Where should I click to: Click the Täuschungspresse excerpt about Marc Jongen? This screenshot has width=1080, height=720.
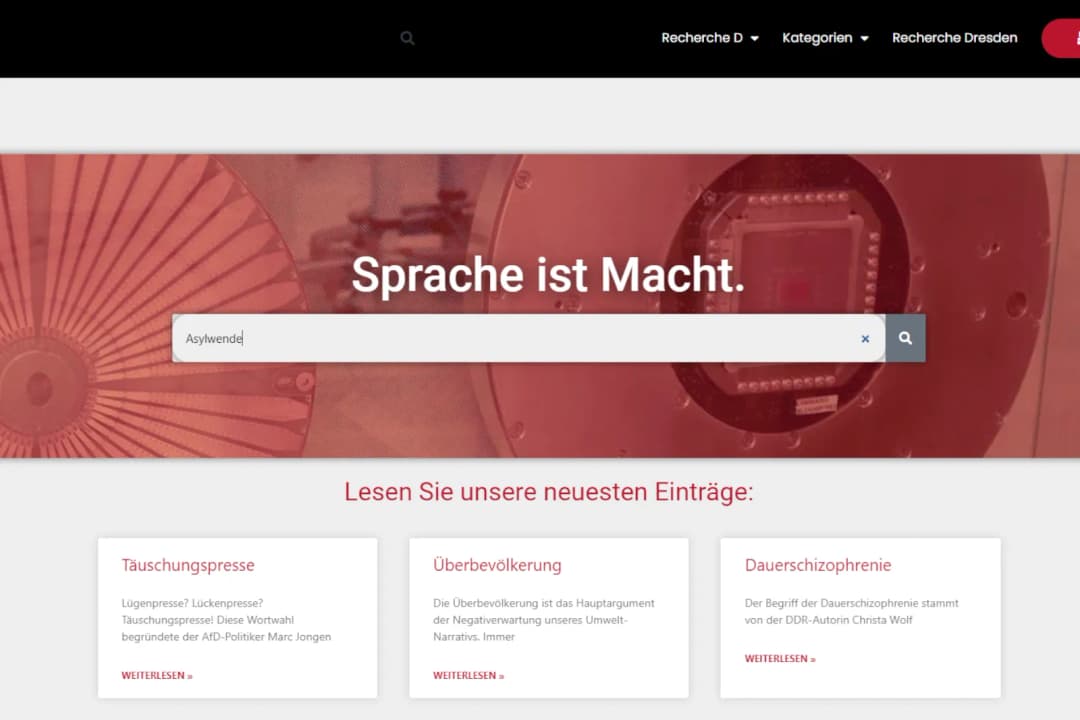[226, 620]
